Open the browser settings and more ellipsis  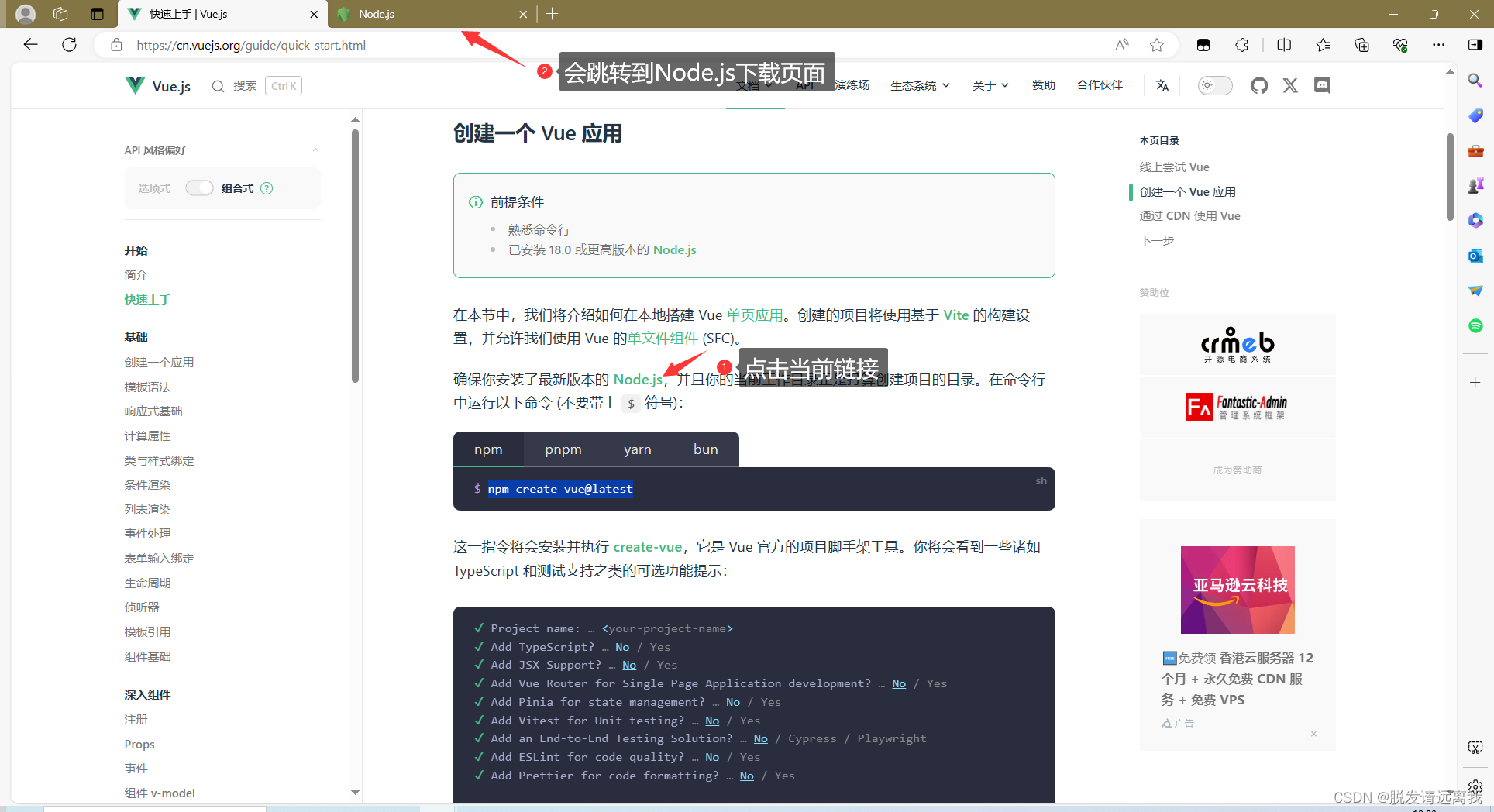[x=1439, y=45]
